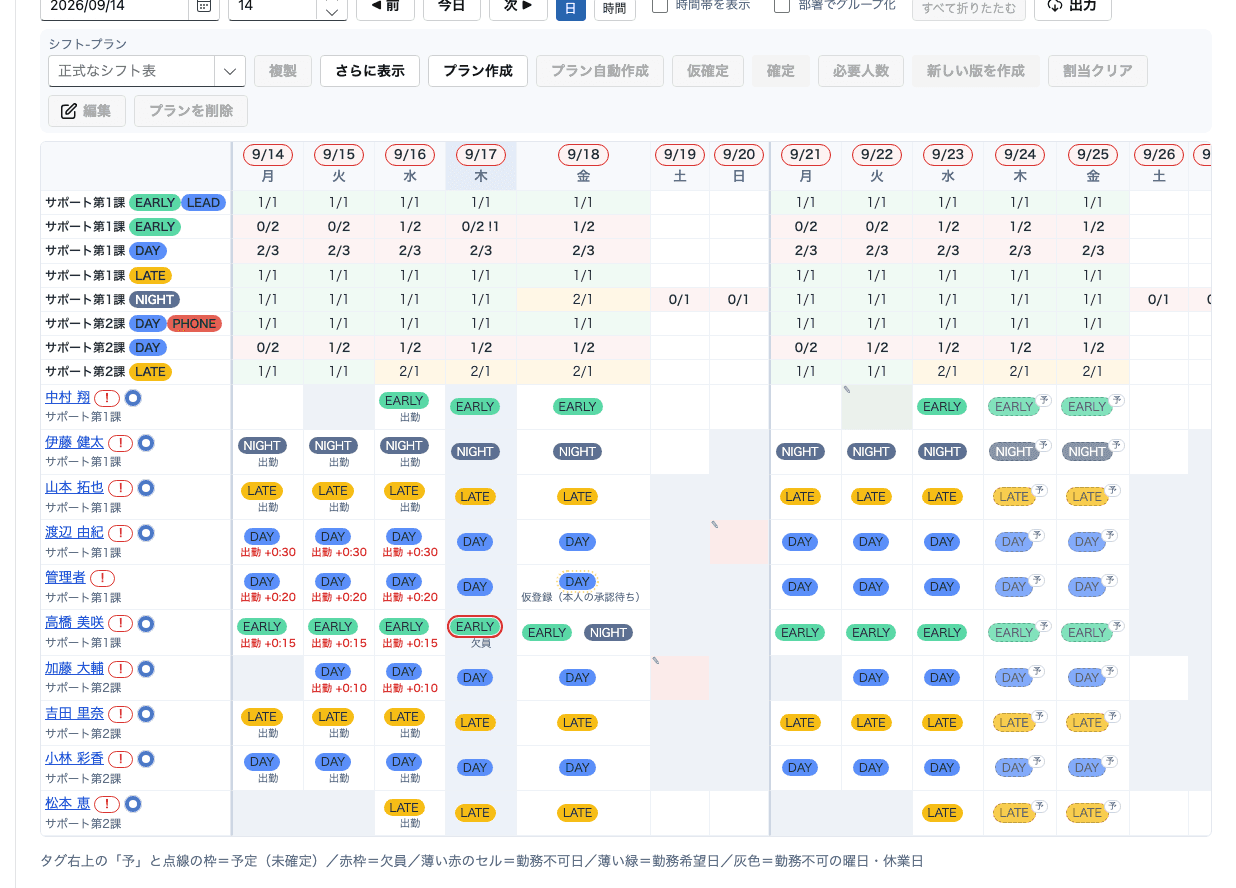Screen dimensions: 1236x888
Task: Click the pencil note icon in 渡辺 由紀's 9/20 cell
Action: pos(715,524)
